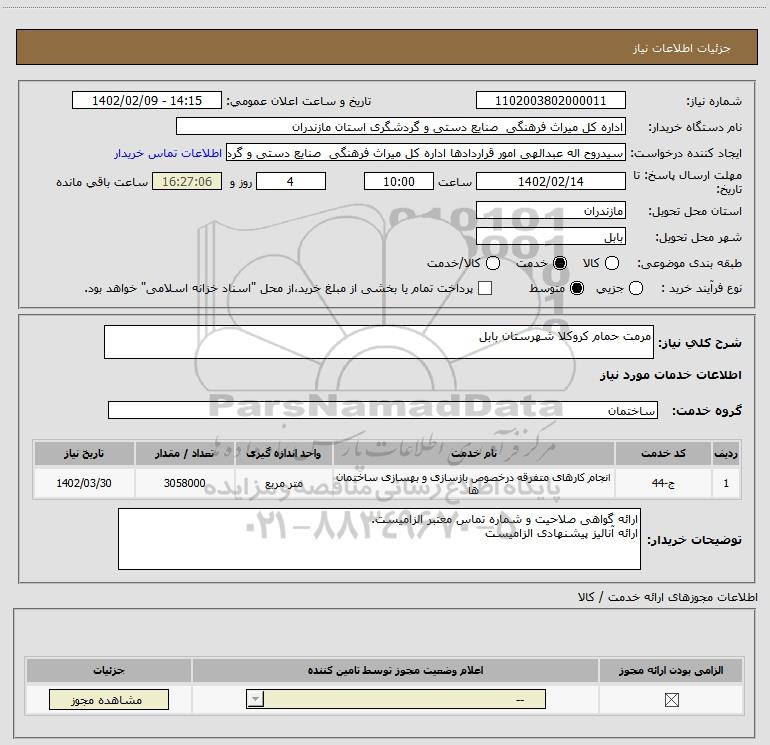Screen dimensions: 770x745
Task: Click row number 1 in services table
Action: (726, 483)
